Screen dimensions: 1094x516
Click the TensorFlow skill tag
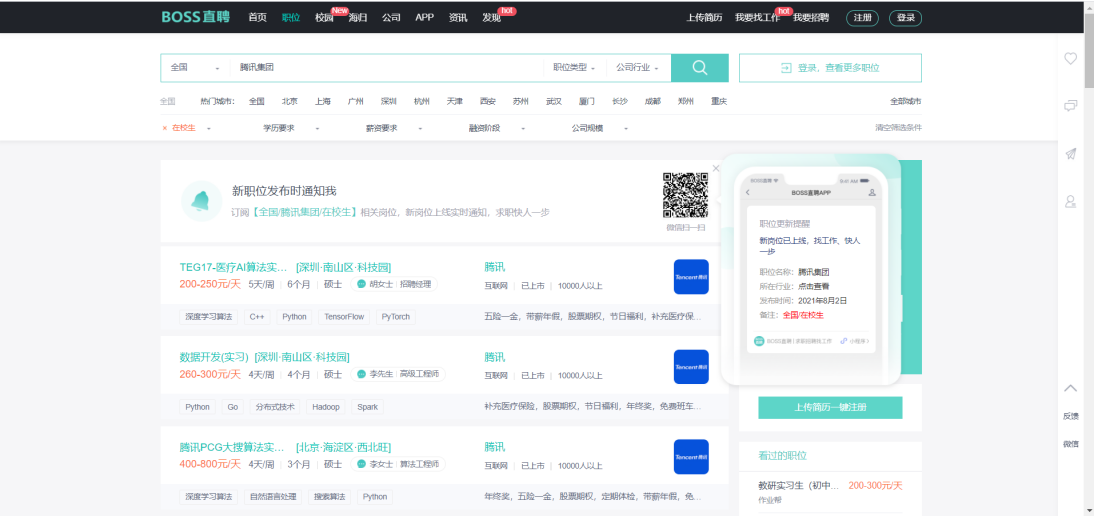(x=344, y=317)
